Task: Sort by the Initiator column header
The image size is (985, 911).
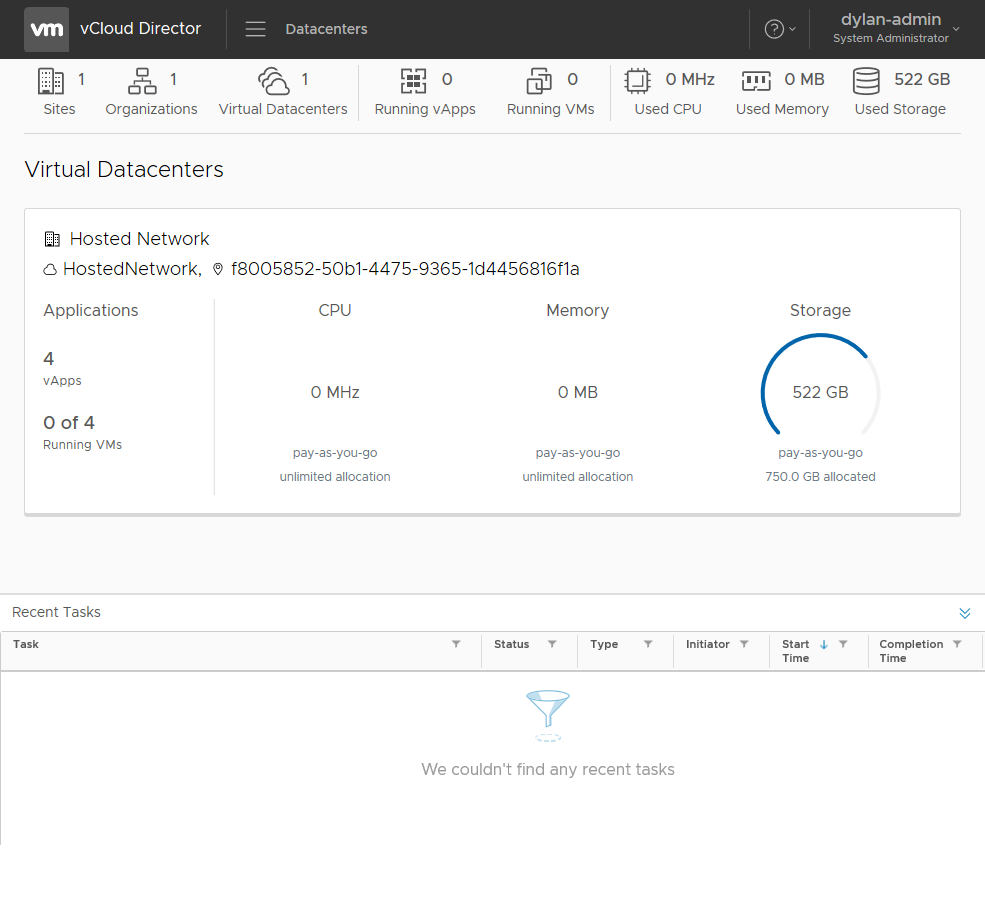Action: [x=707, y=644]
